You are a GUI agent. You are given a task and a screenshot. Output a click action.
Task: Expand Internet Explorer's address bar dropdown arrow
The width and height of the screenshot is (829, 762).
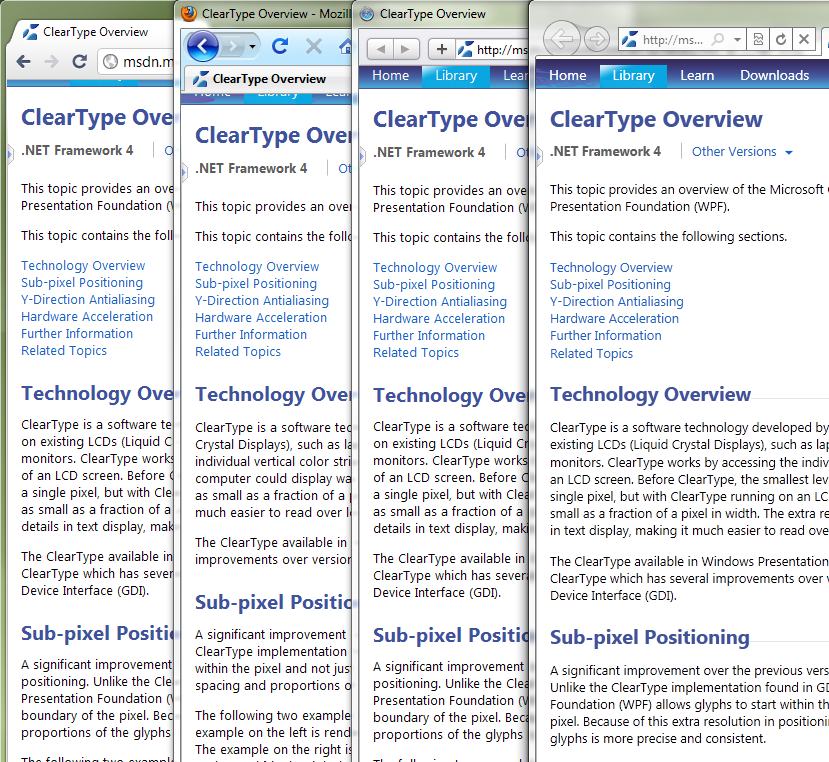click(x=737, y=39)
